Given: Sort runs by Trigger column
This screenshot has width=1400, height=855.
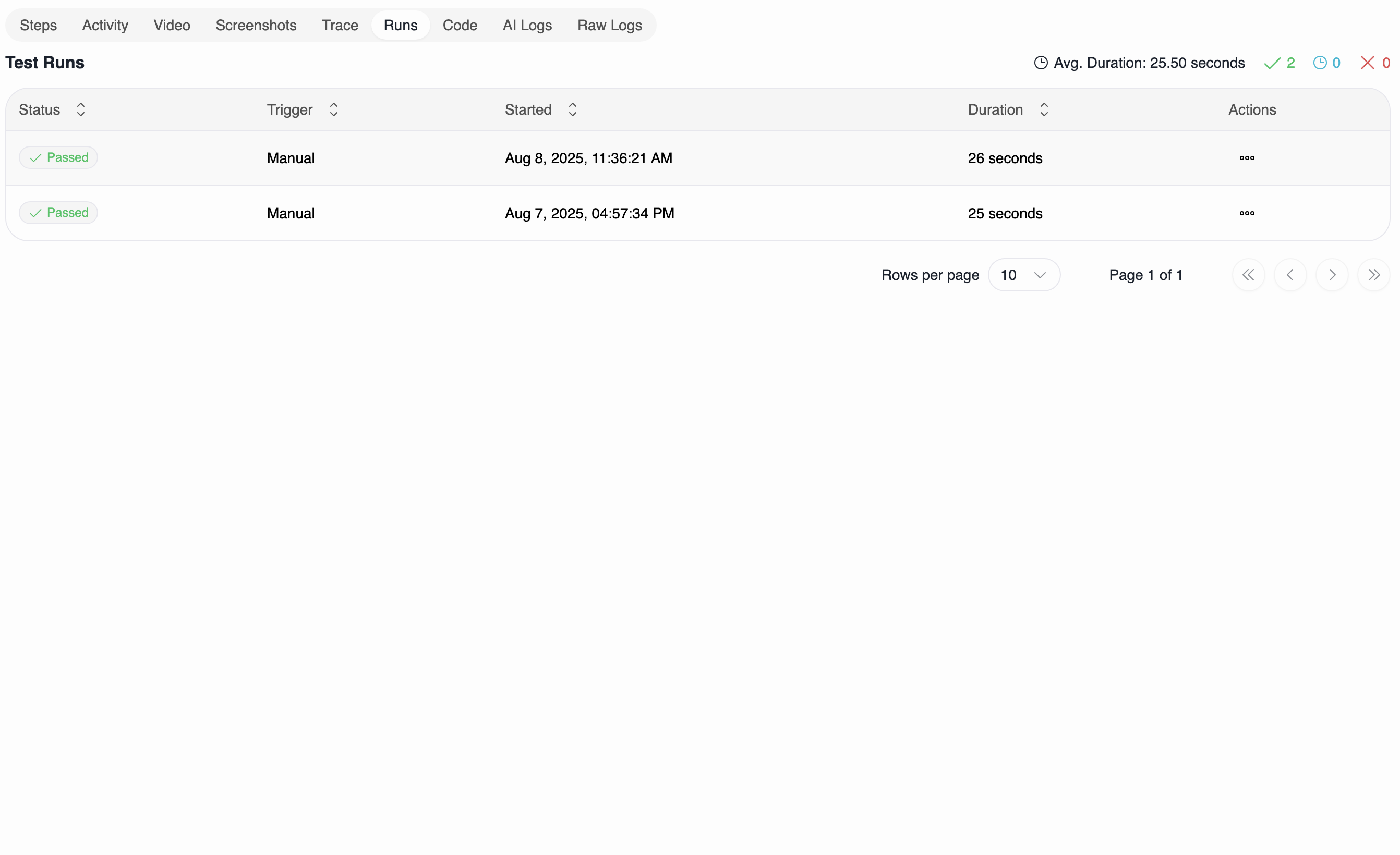Looking at the screenshot, I should coord(333,109).
